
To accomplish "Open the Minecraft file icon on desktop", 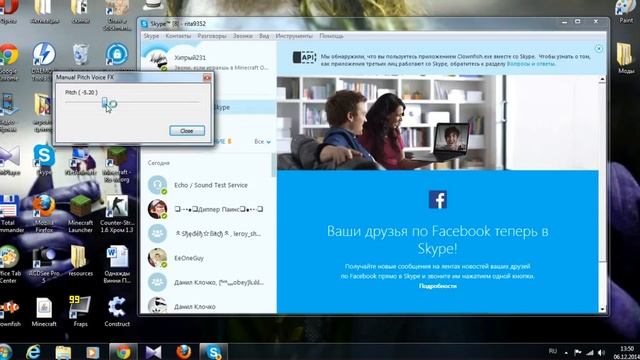I will [x=44, y=311].
